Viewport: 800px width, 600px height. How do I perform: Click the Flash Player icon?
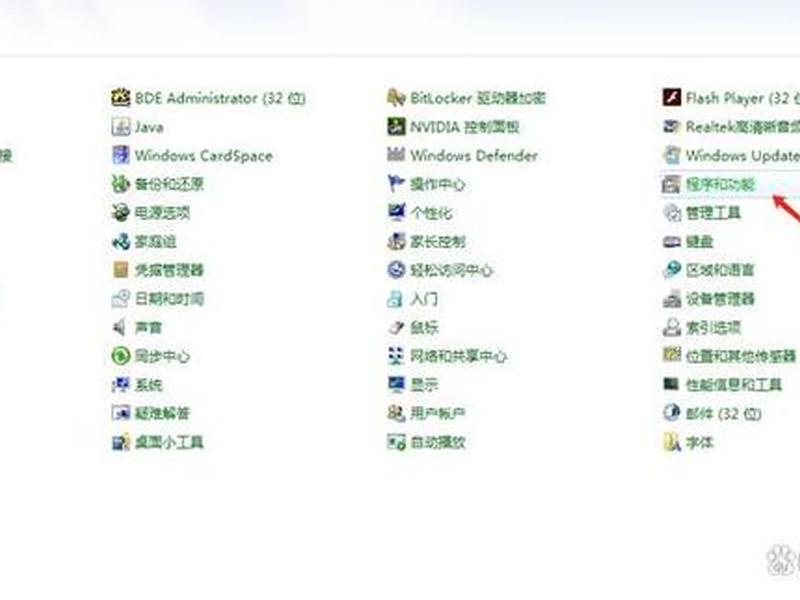671,97
